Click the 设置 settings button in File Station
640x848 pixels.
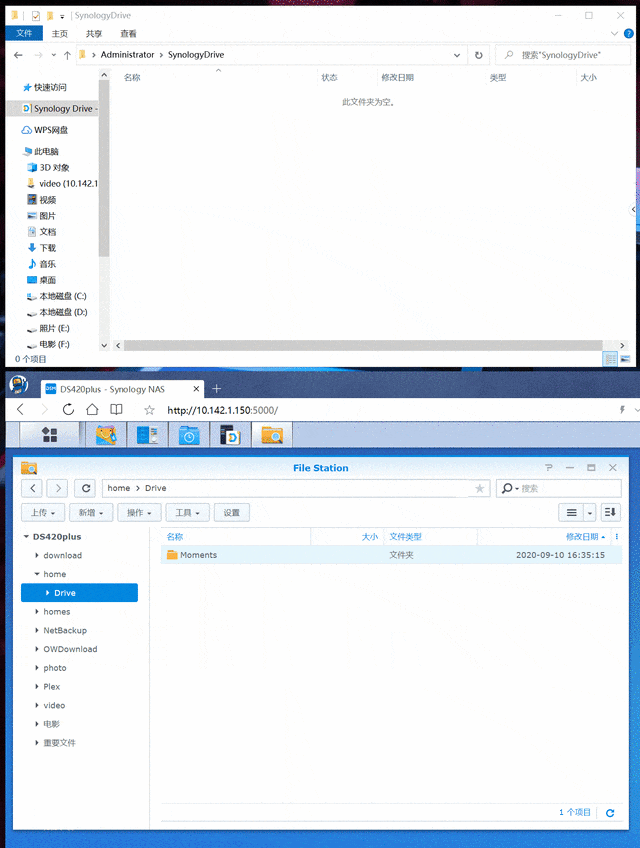(232, 512)
